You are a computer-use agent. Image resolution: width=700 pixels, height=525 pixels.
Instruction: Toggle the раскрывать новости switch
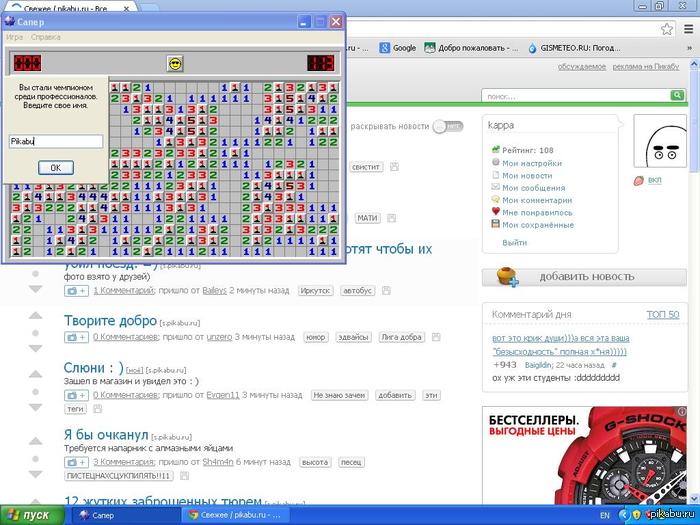448,127
